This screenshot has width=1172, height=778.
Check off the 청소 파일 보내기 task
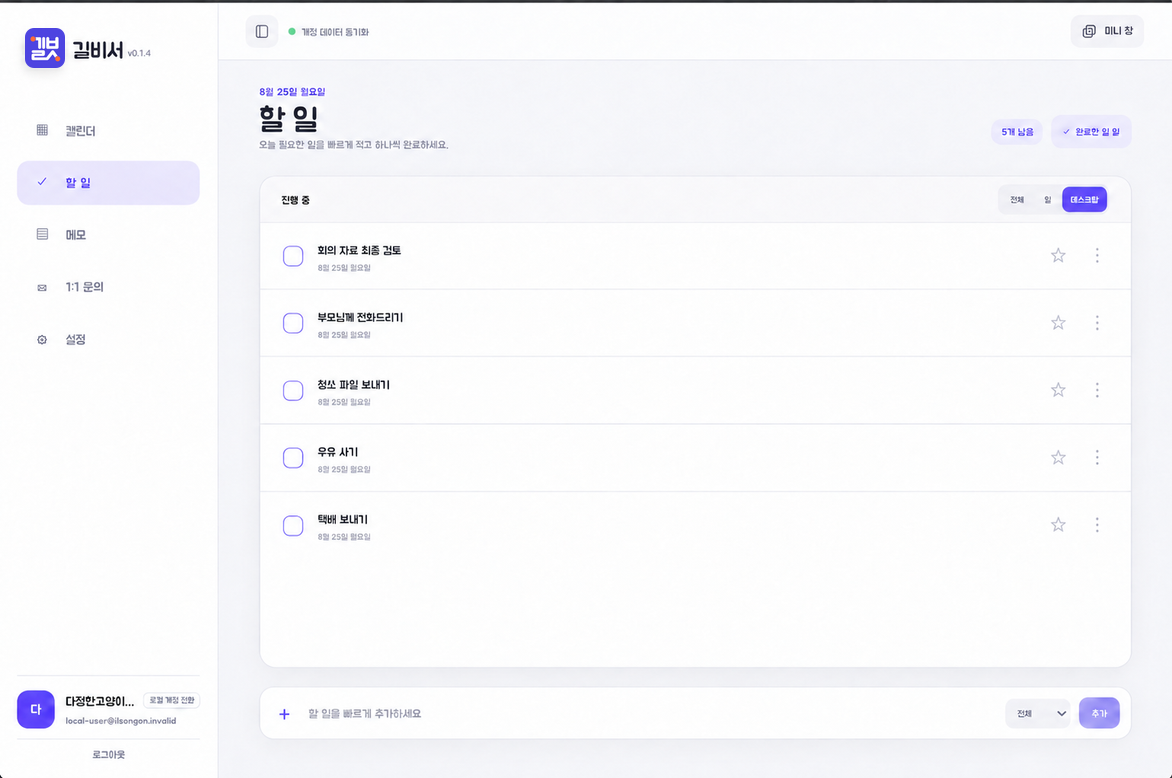[293, 391]
